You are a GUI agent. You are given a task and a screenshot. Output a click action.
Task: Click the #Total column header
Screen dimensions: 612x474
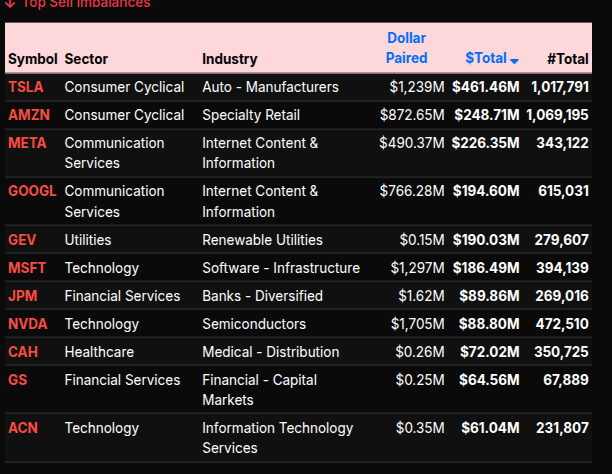click(568, 59)
